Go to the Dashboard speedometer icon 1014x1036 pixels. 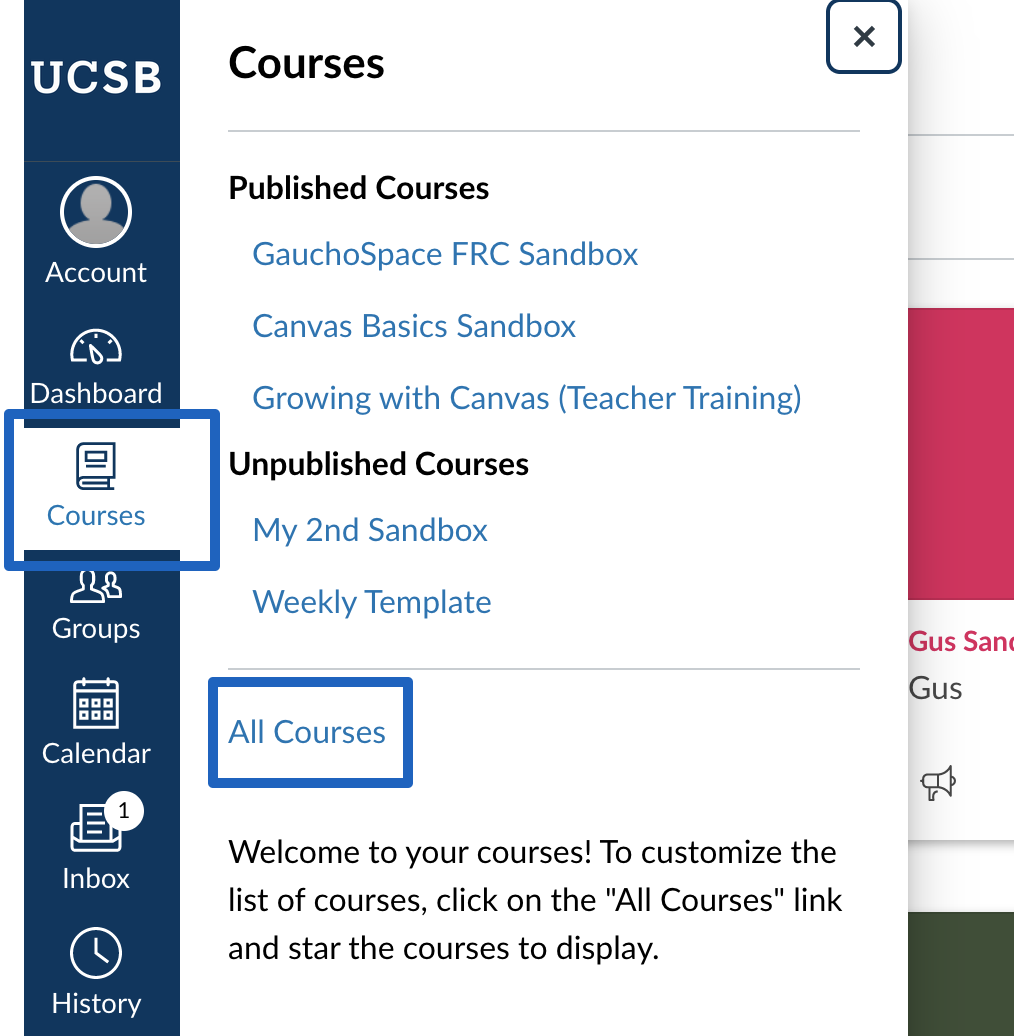pyautogui.click(x=96, y=346)
